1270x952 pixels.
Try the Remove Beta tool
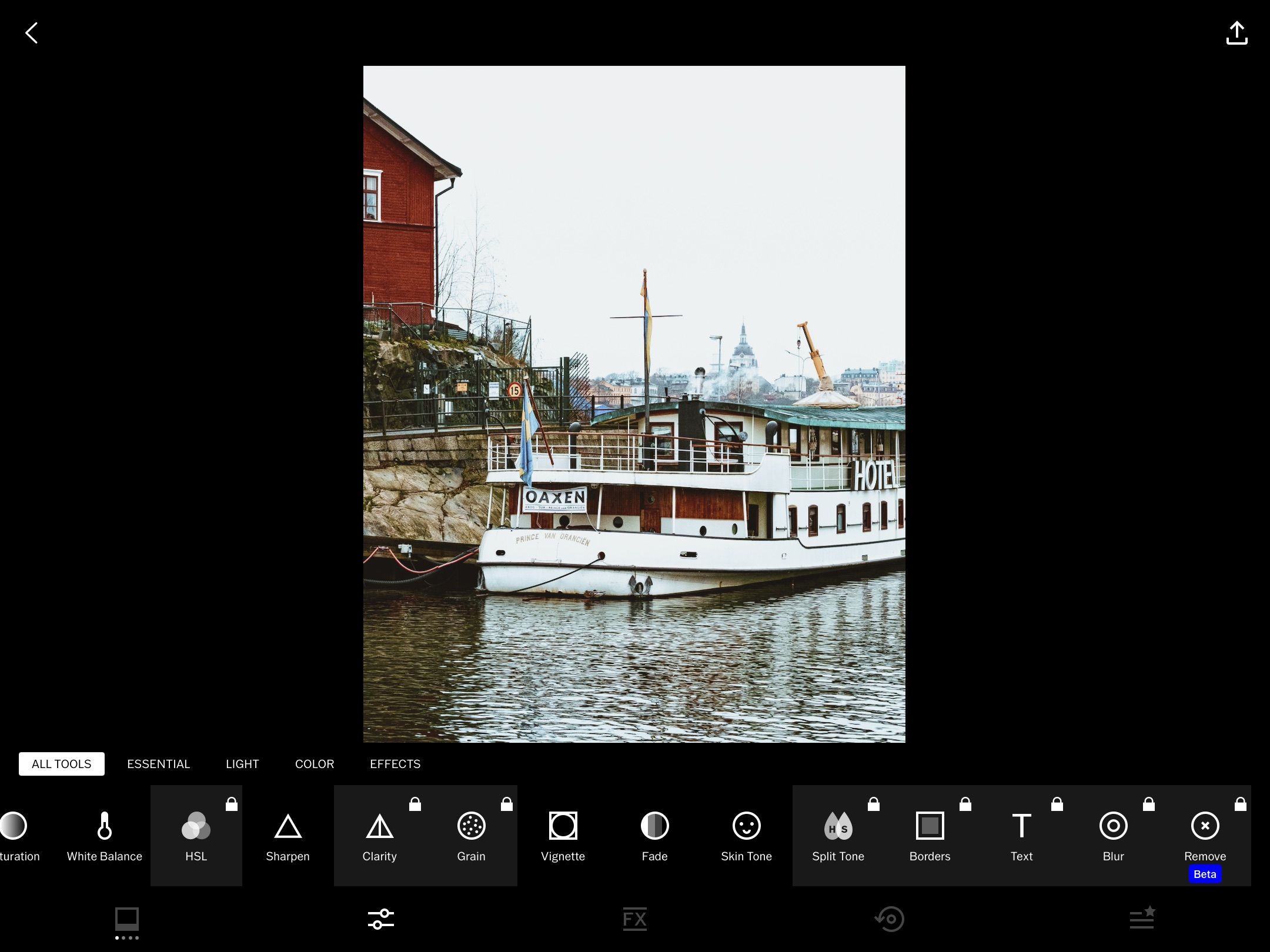pos(1205,834)
